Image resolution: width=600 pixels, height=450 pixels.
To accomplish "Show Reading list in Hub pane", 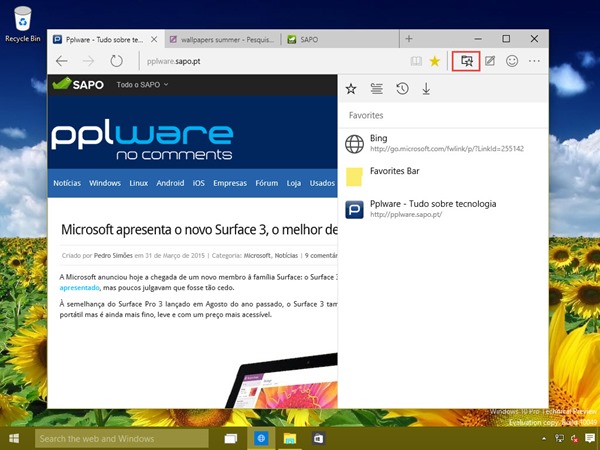I will coord(377,89).
